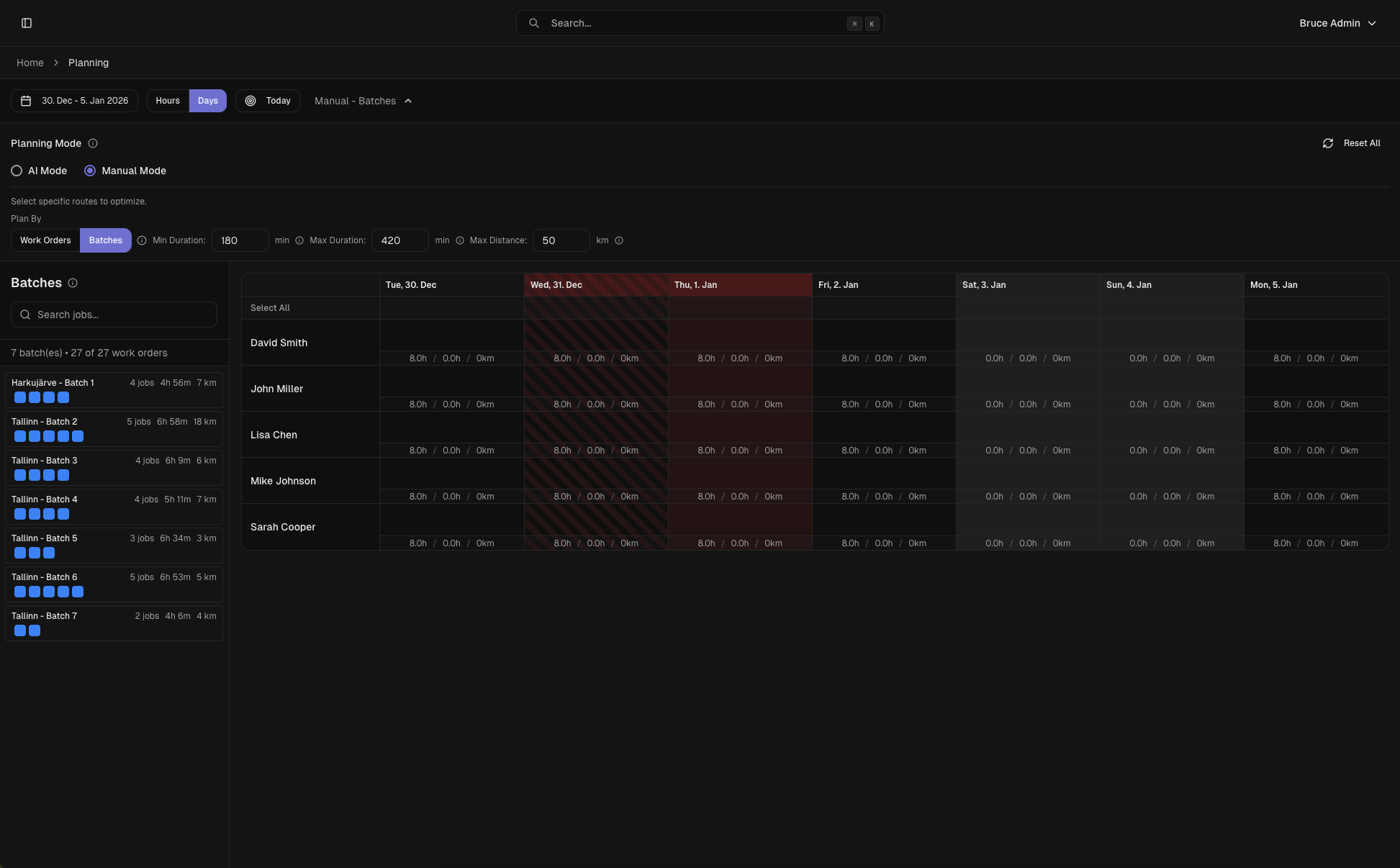
Task: Select the Batches plan-by tab
Action: pos(105,240)
